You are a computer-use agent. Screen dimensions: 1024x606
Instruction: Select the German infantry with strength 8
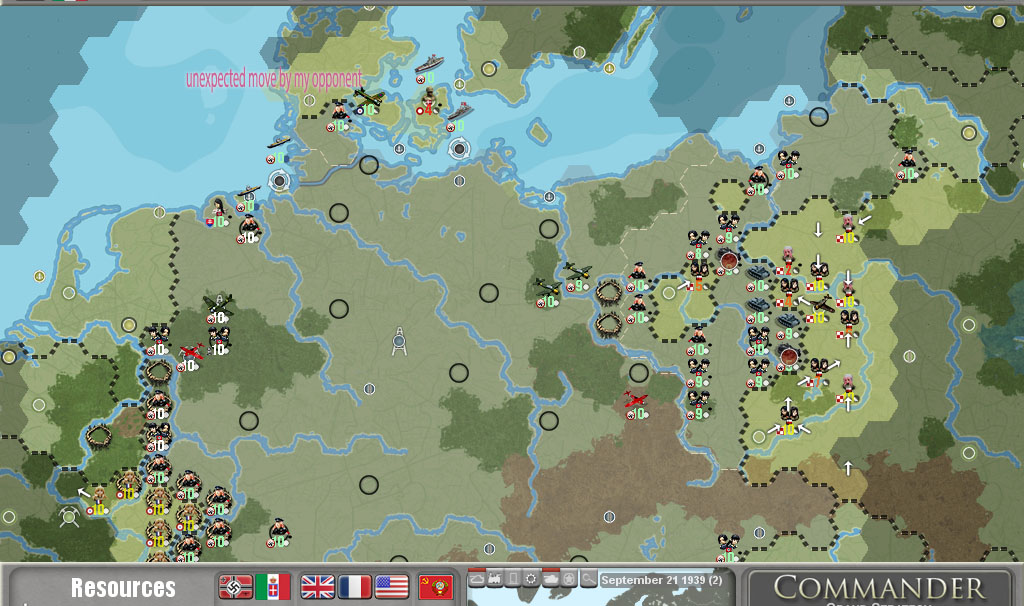tap(697, 244)
